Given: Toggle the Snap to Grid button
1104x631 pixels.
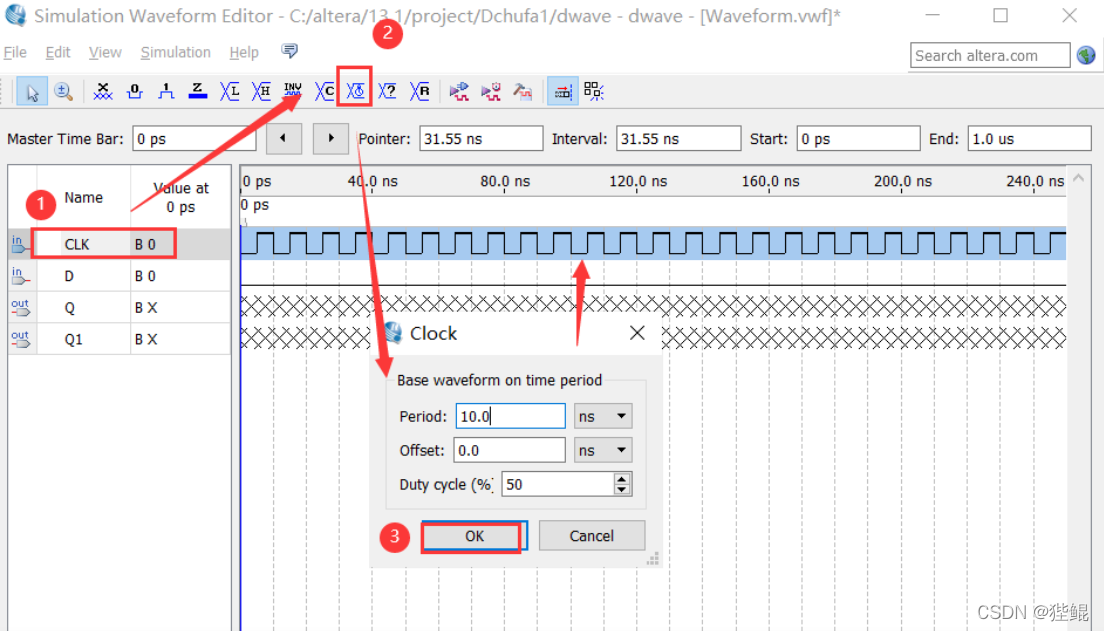Looking at the screenshot, I should click(594, 91).
